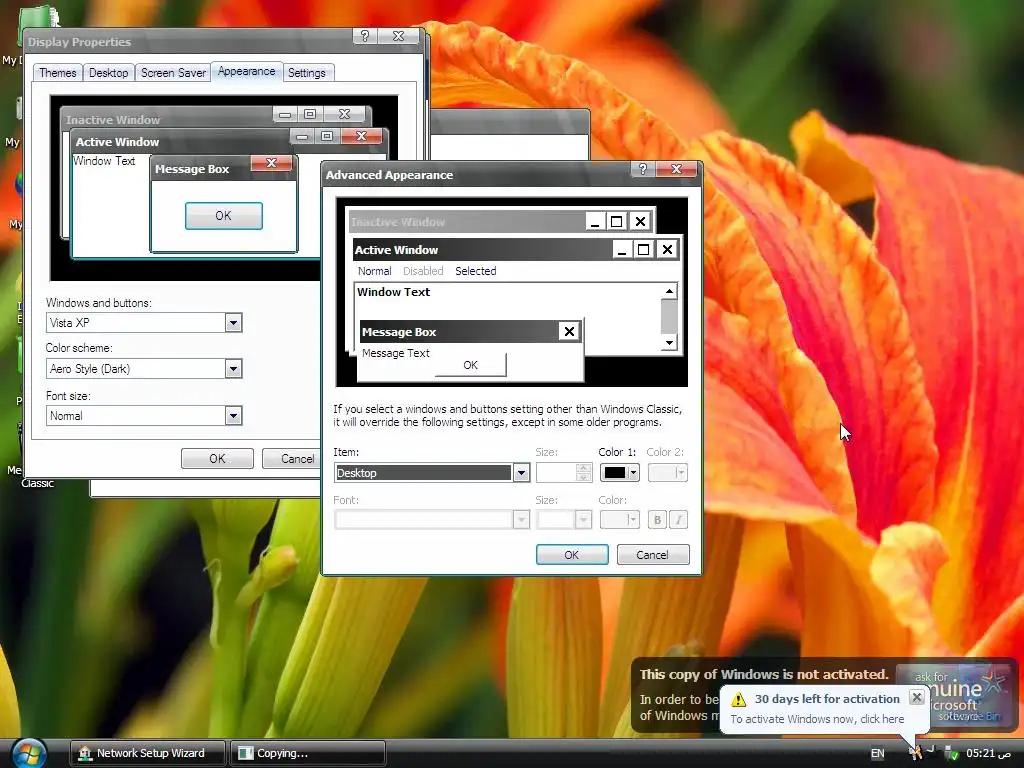Click the Active Window close icon in the Display Properties preview
The image size is (1024, 768).
(362, 136)
